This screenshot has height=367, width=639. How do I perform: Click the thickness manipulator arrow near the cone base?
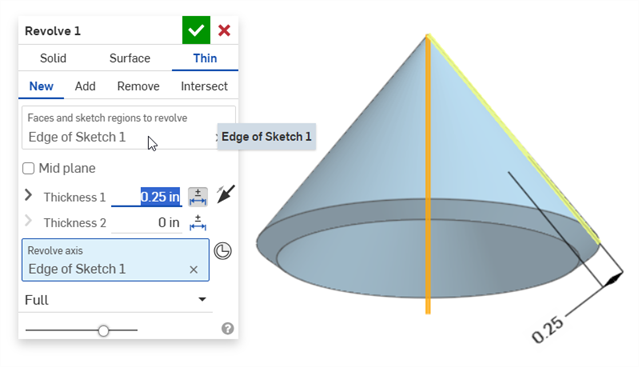[x=613, y=279]
